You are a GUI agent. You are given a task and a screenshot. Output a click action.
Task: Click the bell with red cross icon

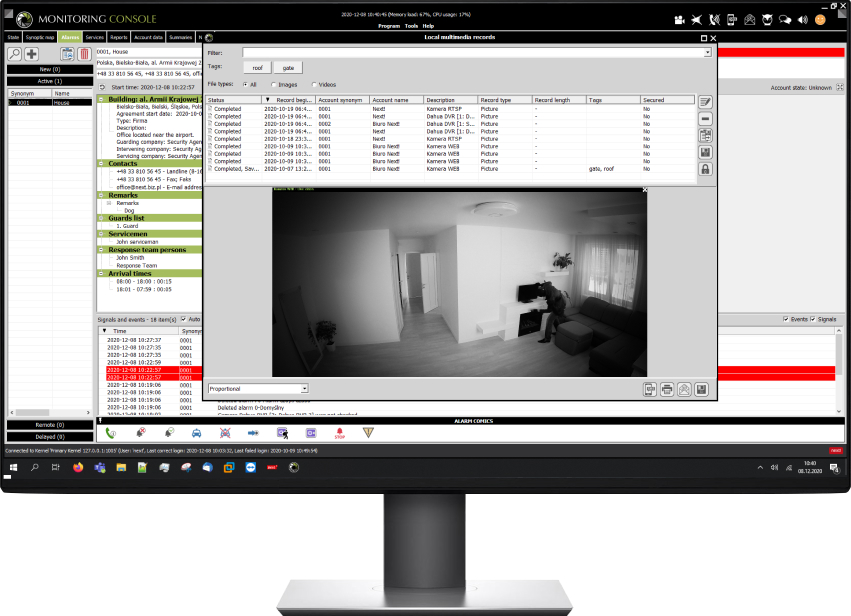141,433
